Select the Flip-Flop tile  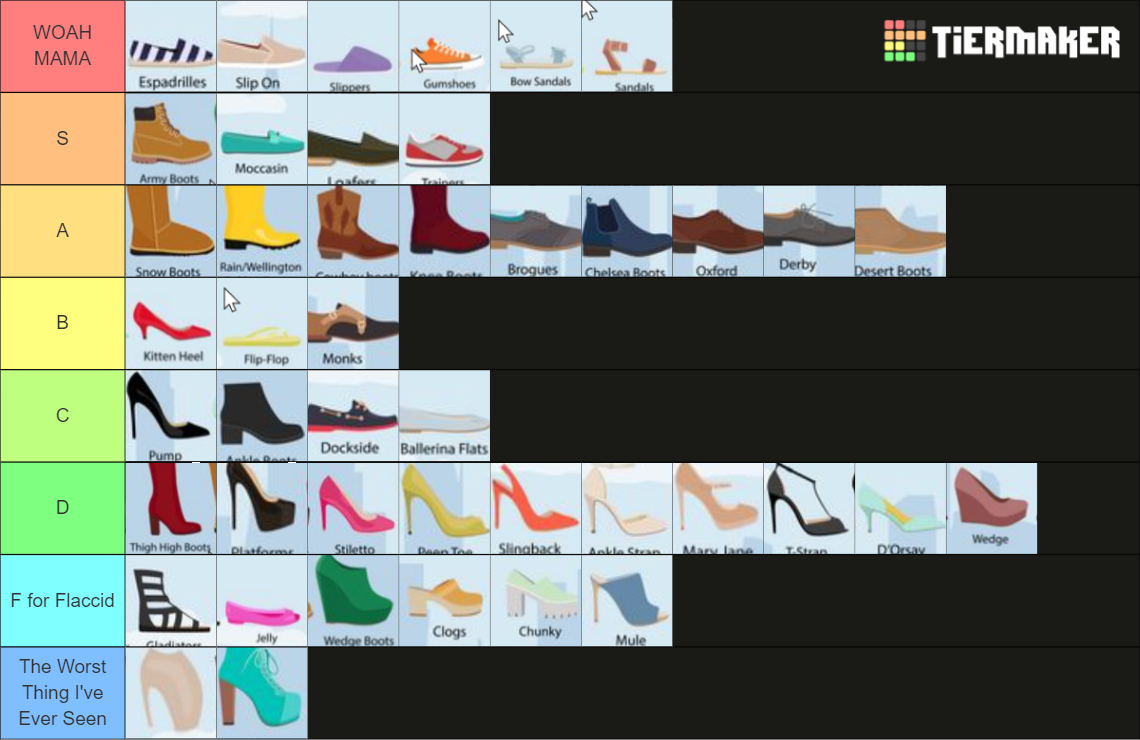[261, 323]
